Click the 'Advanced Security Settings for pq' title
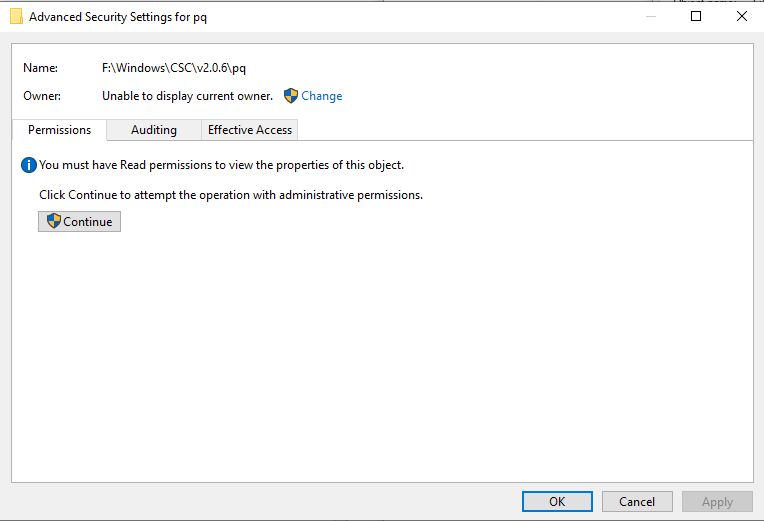The image size is (764, 521). [118, 17]
